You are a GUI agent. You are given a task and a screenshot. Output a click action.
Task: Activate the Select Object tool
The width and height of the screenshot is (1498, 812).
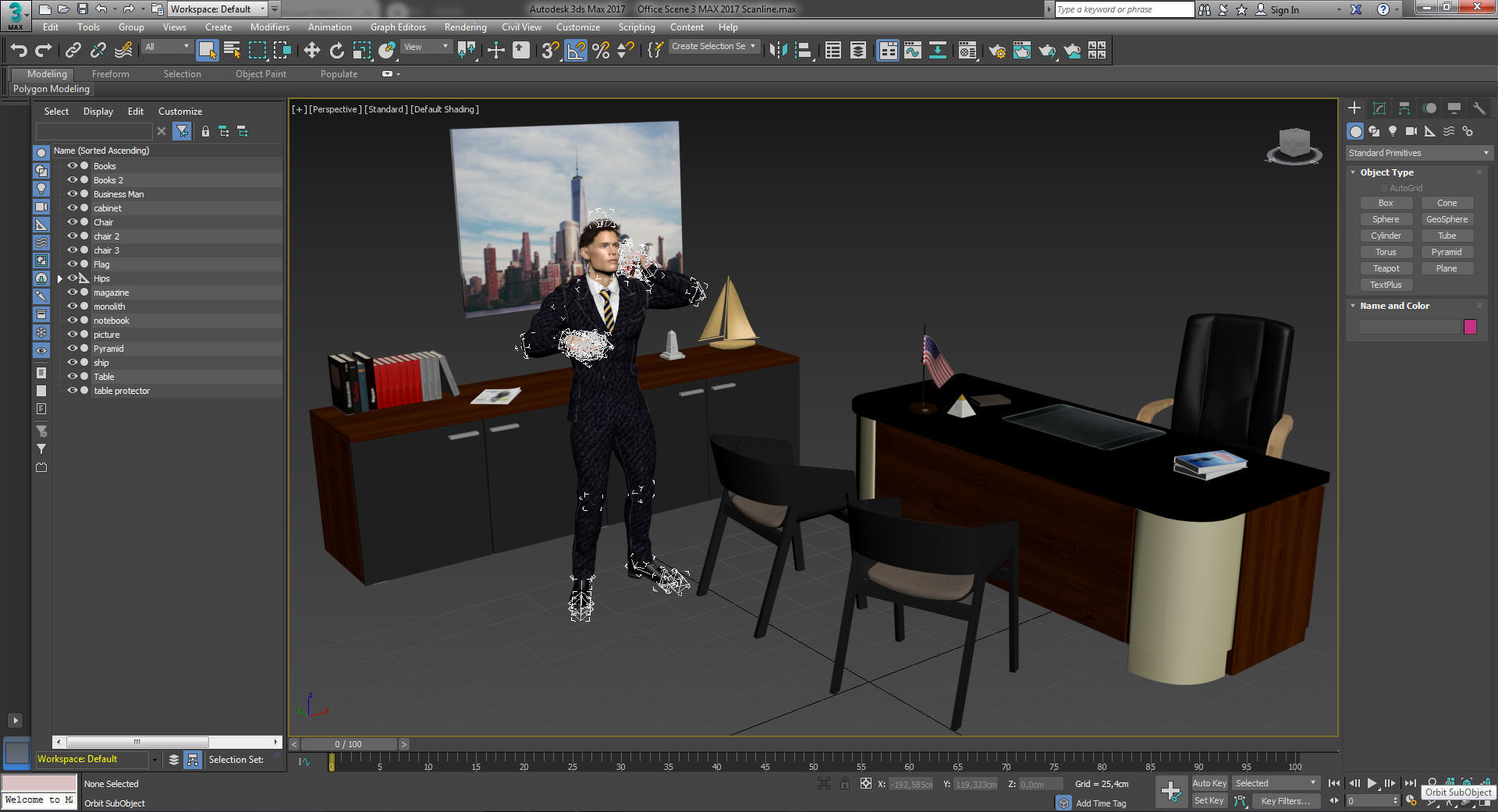click(x=207, y=51)
